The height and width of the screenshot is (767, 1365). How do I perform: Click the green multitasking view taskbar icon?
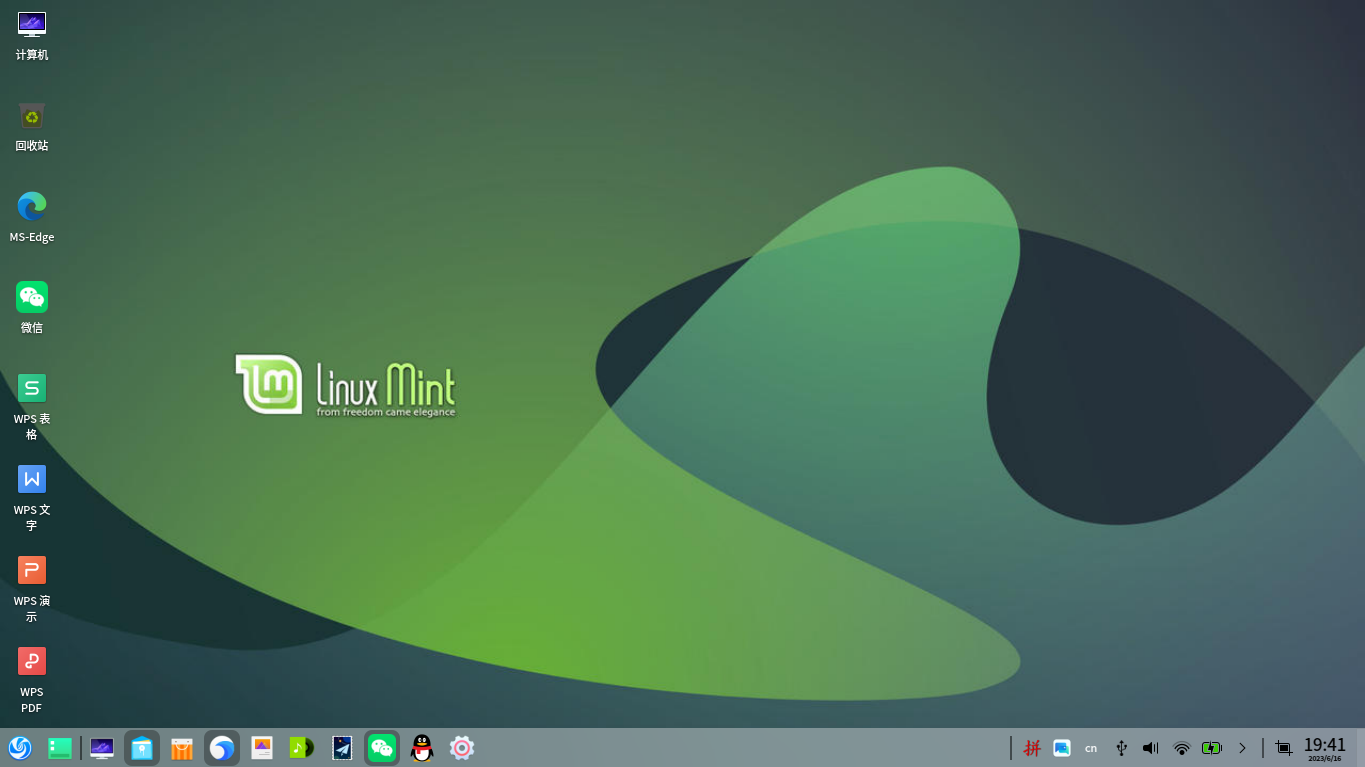point(60,748)
